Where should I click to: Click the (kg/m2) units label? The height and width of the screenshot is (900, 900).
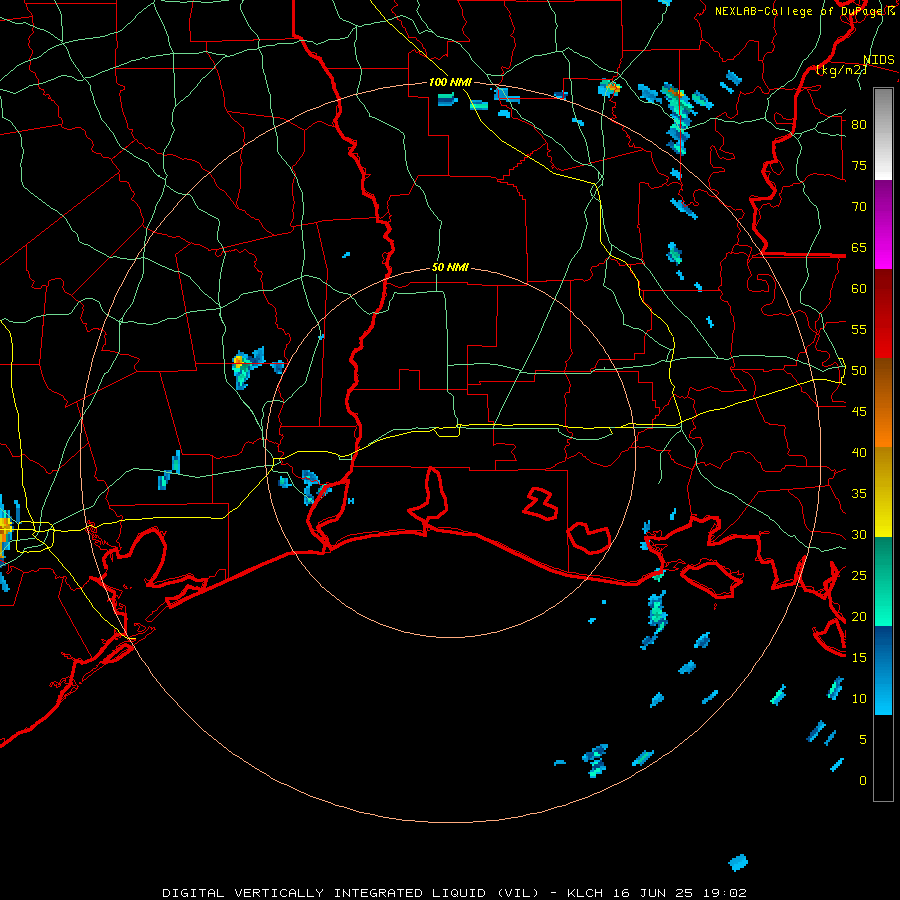pos(842,70)
